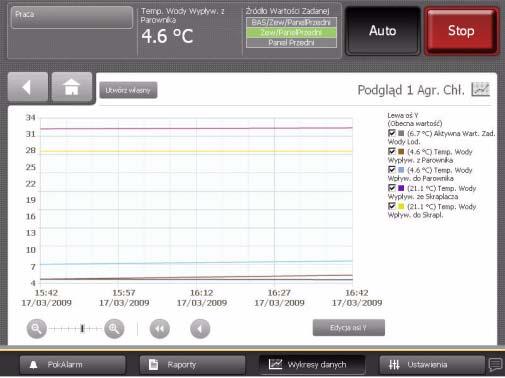Zoom out with the left magnifier icon
Image resolution: width=505 pixels, height=378 pixels.
pos(36,329)
